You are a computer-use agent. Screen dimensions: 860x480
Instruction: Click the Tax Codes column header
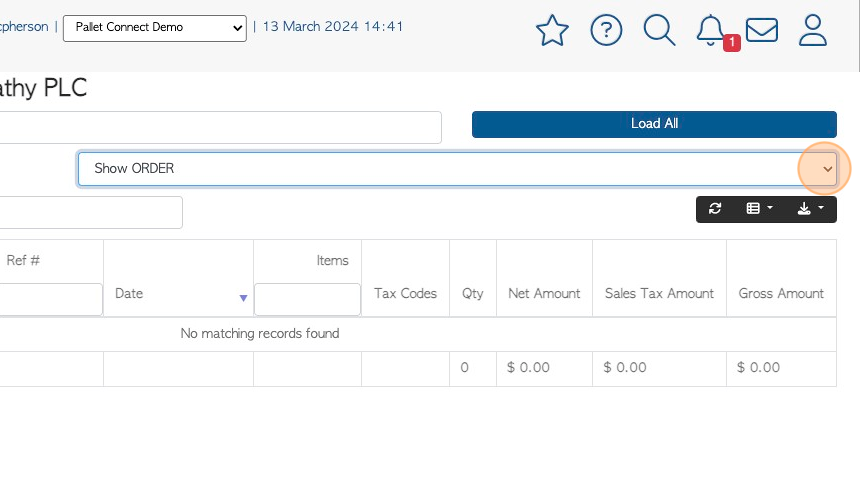click(405, 293)
